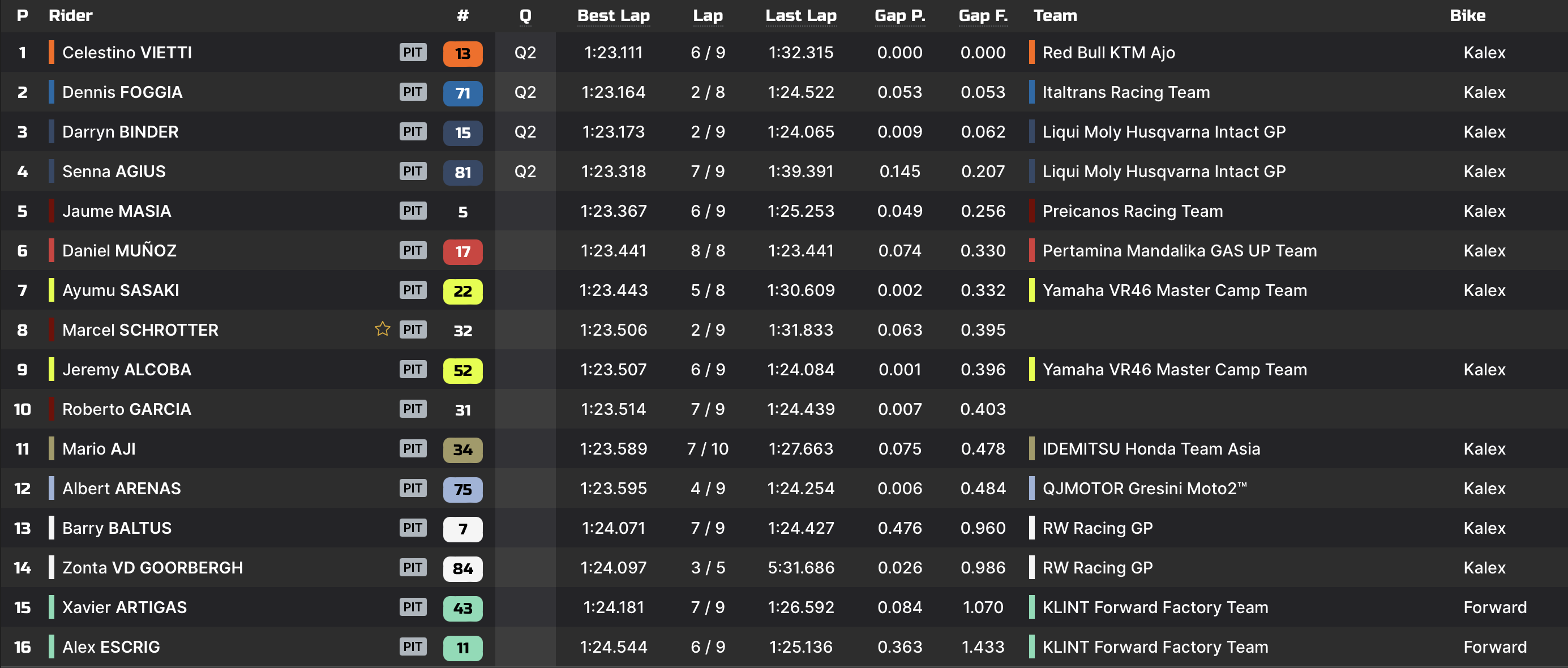Click the Q column header
Viewport: 1568px width, 668px height.
coord(525,16)
